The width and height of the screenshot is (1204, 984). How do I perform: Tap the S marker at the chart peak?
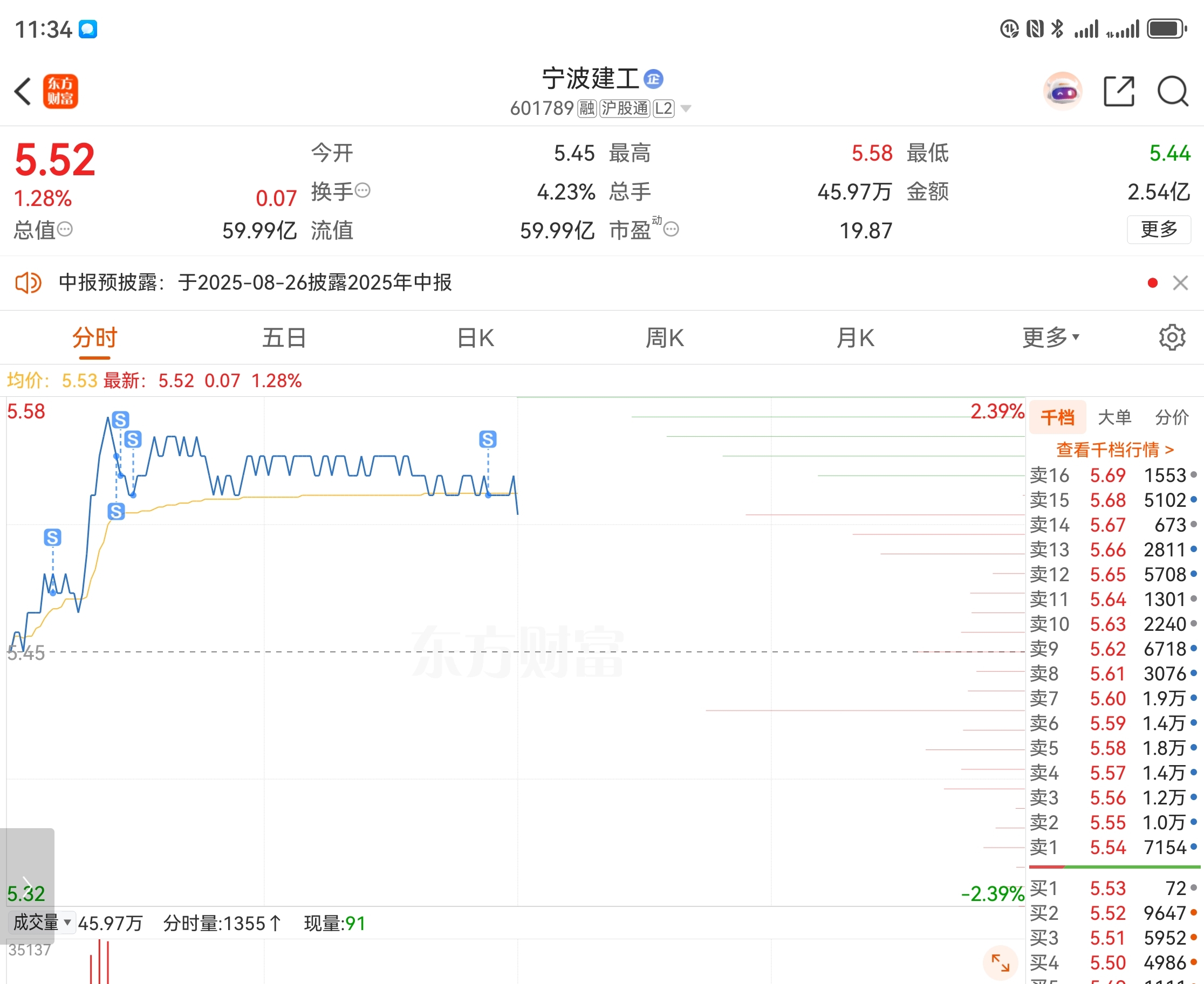120,420
